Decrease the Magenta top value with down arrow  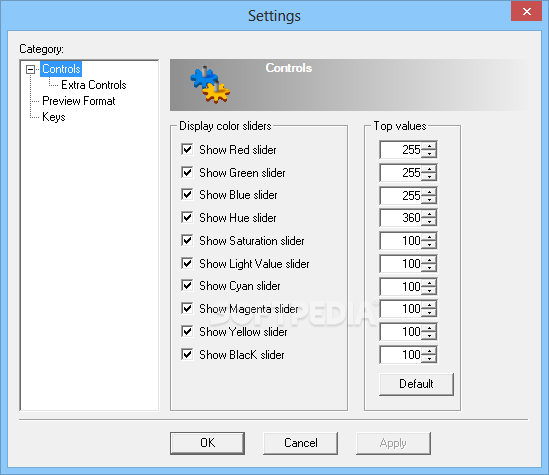[x=429, y=313]
